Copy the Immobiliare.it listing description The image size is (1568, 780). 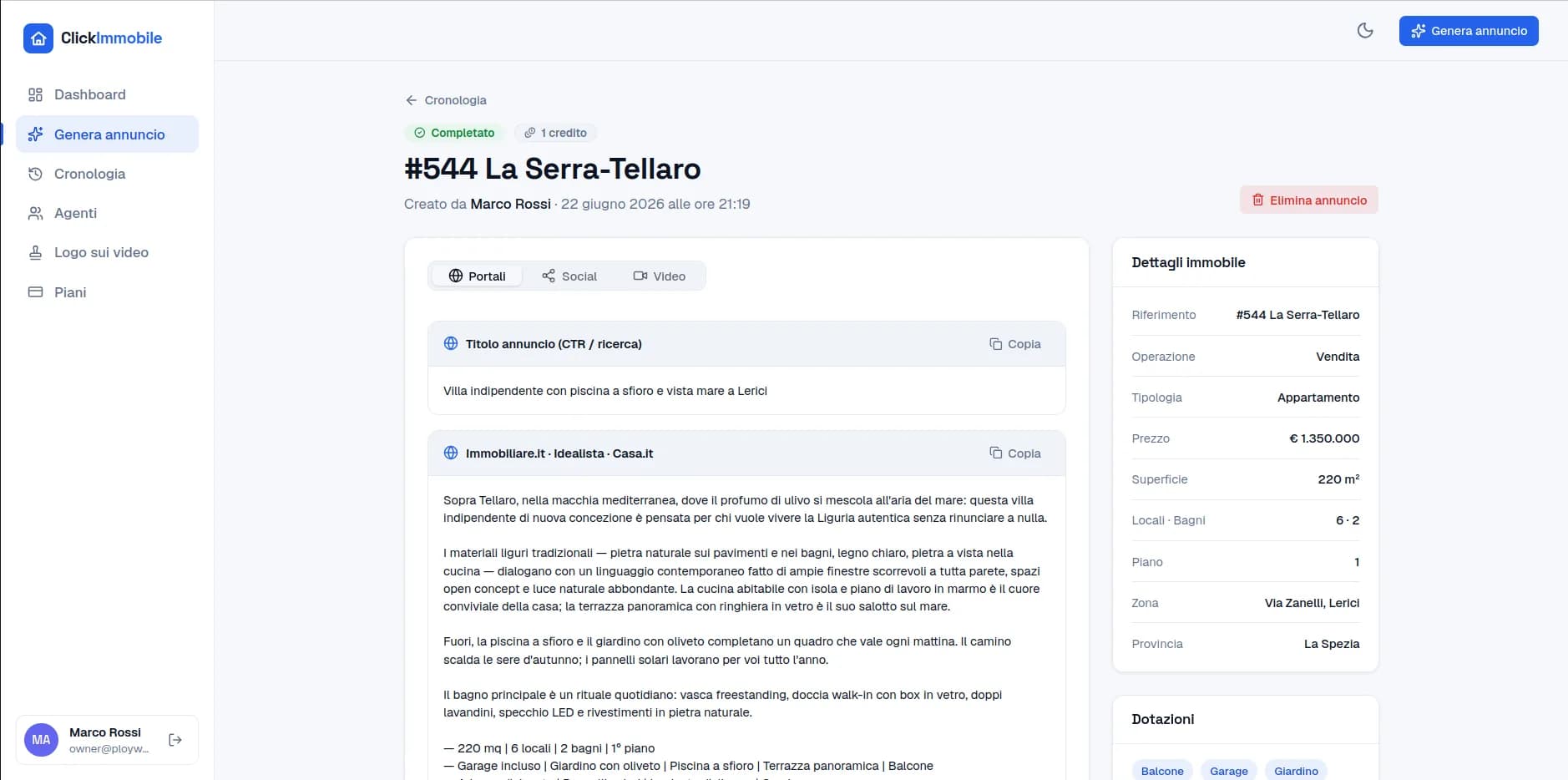pyautogui.click(x=1015, y=453)
